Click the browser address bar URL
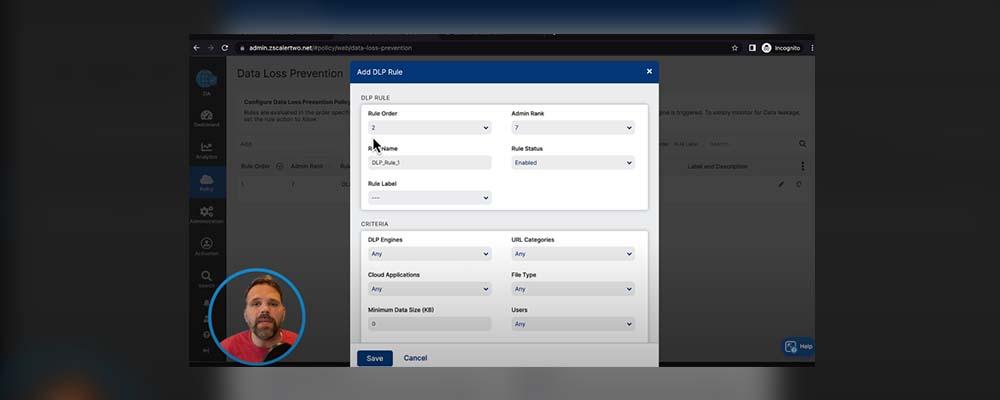The image size is (1000, 400). [330, 48]
